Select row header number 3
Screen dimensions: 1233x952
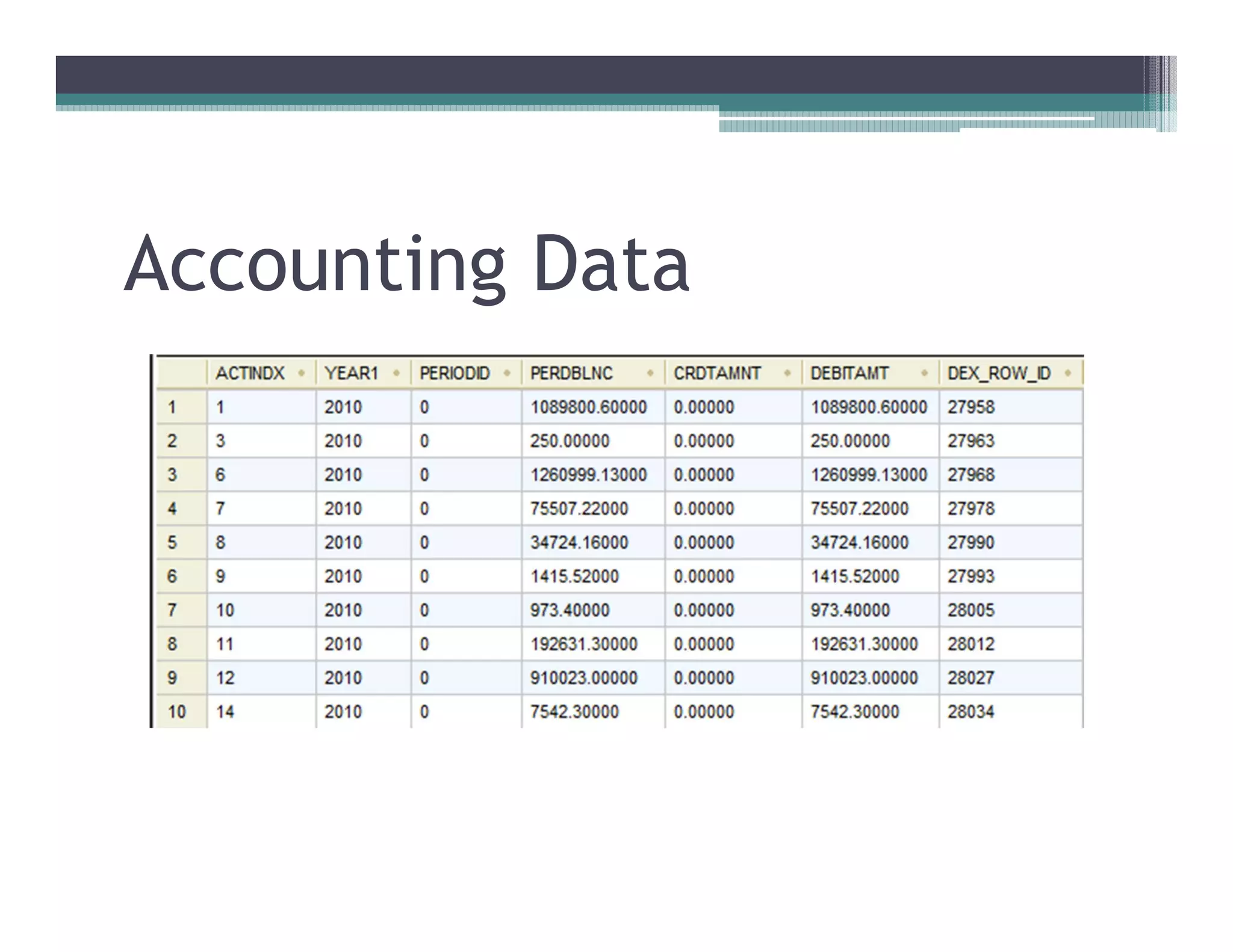click(181, 474)
